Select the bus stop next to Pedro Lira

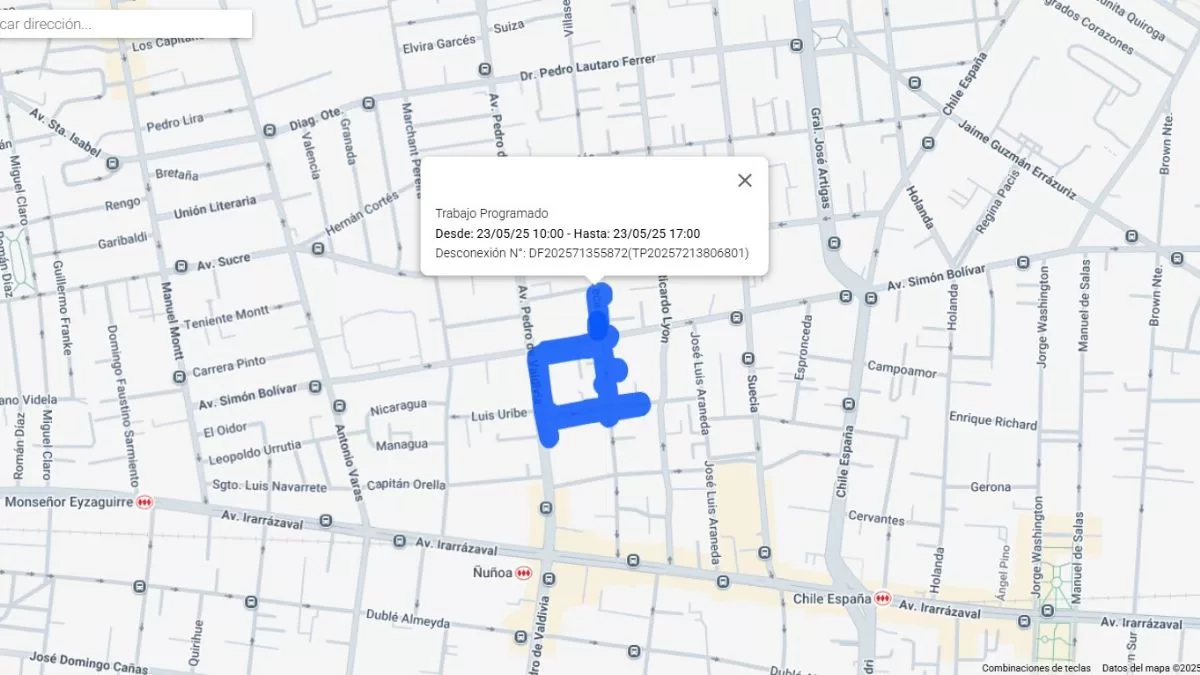click(x=268, y=130)
